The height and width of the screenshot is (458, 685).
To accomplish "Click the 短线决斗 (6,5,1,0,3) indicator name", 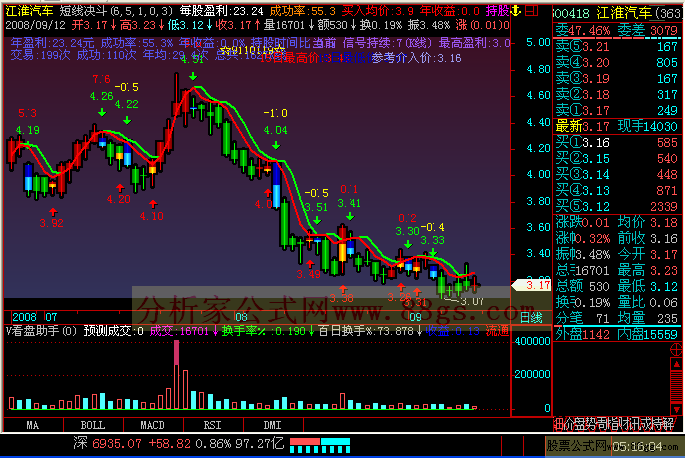I will 117,11.
